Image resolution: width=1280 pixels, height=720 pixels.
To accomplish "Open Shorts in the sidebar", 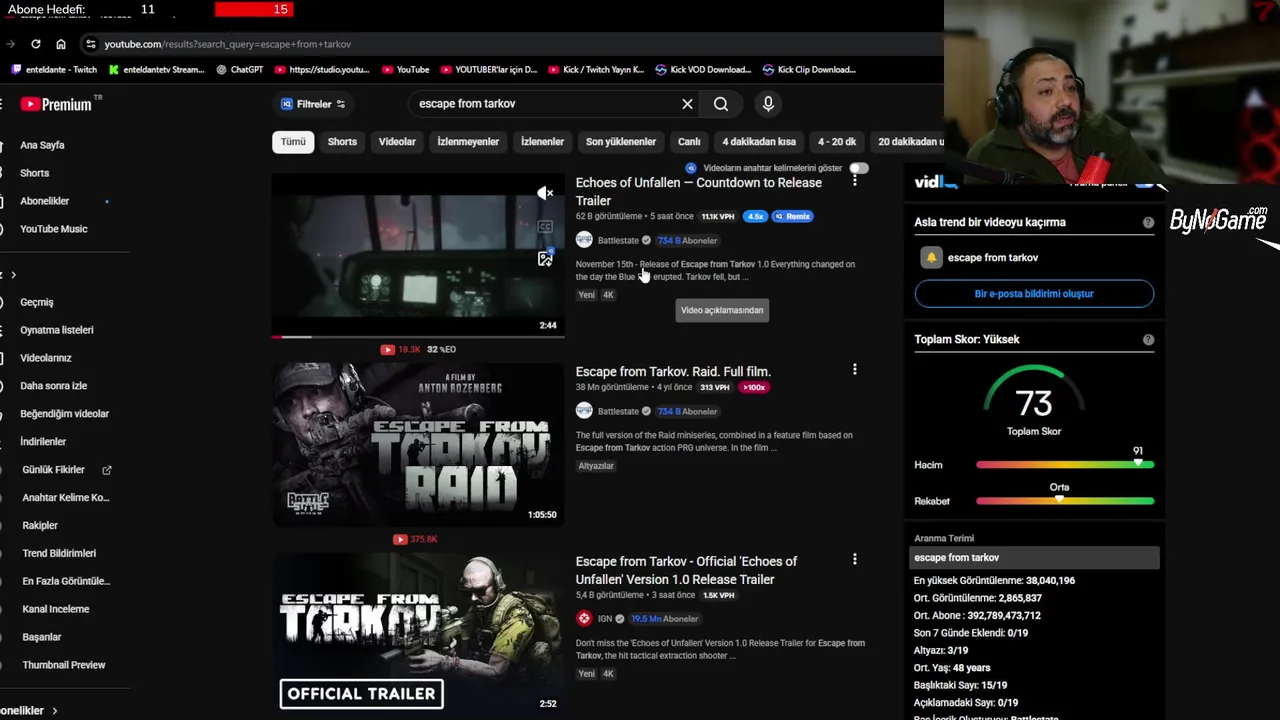I will tap(34, 173).
